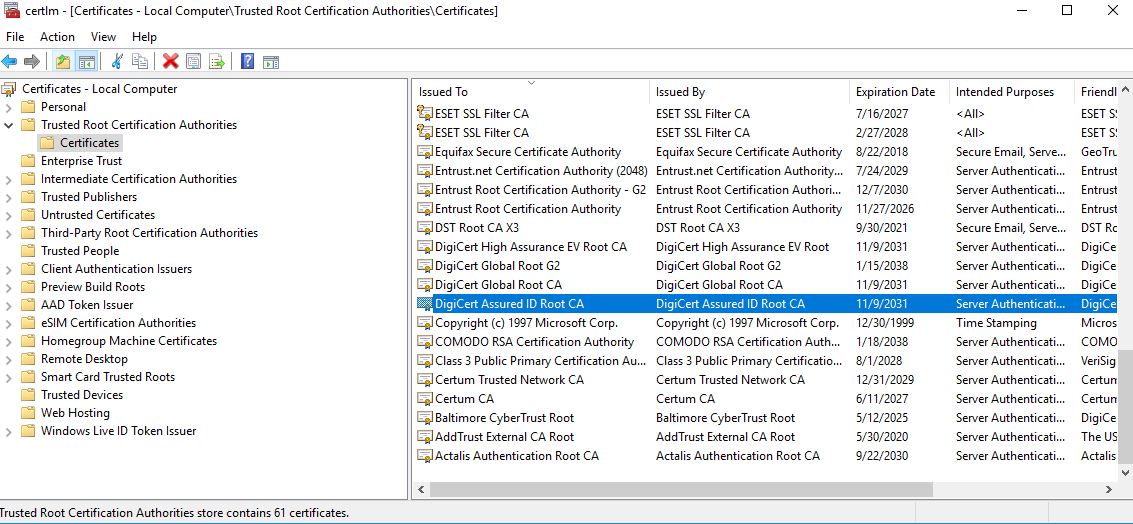Open the File menu

14,37
